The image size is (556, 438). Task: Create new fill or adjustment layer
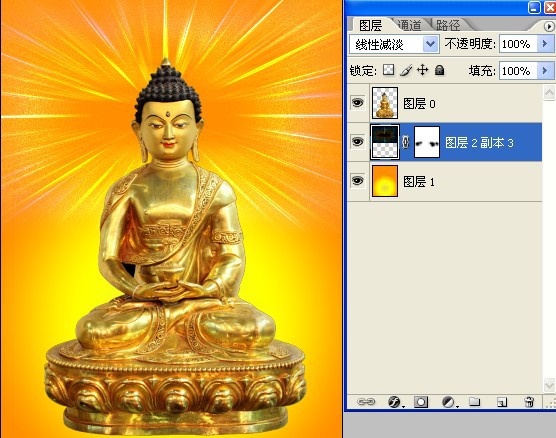coord(449,402)
